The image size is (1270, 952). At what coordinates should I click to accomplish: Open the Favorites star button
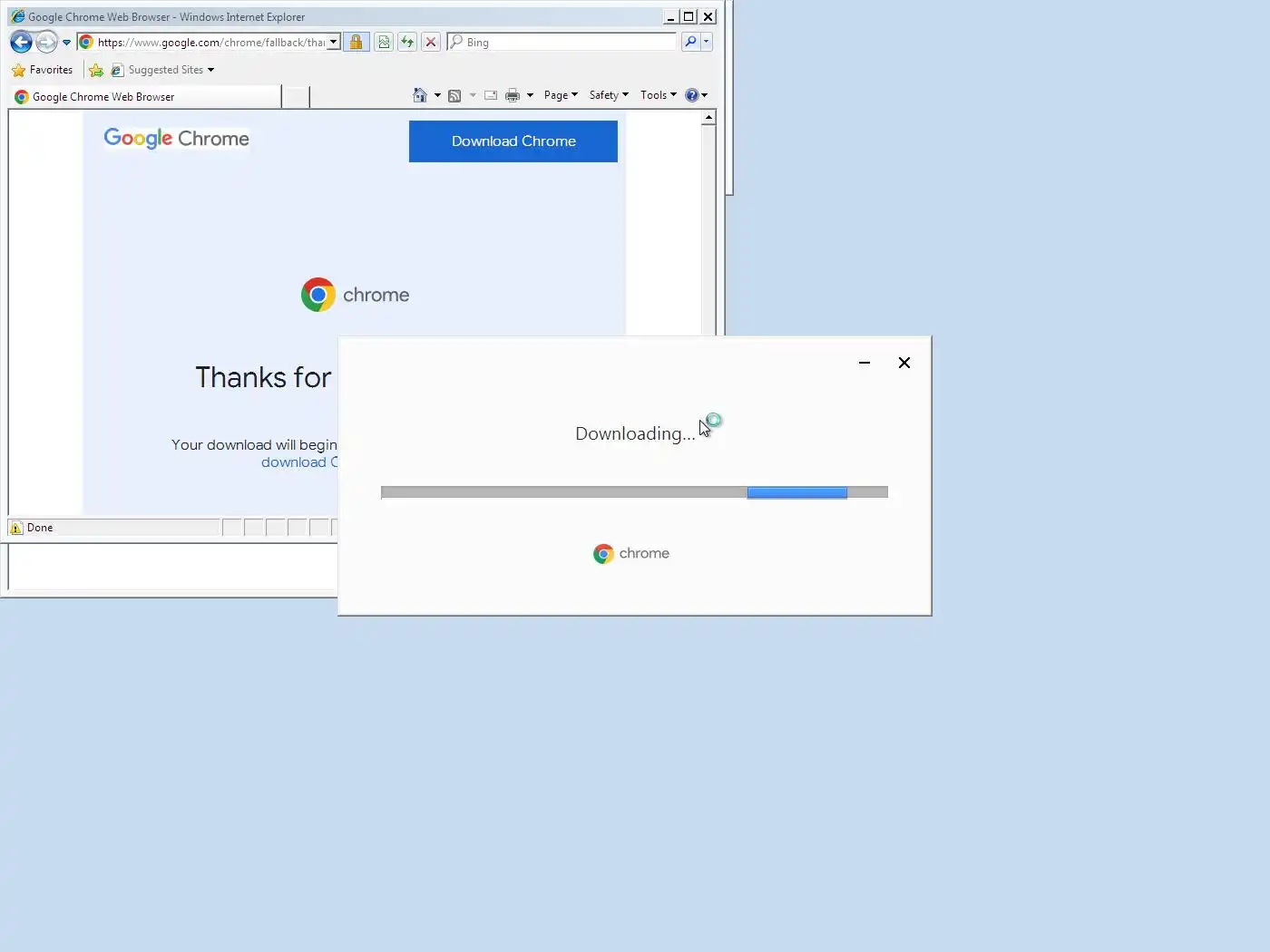(43, 70)
